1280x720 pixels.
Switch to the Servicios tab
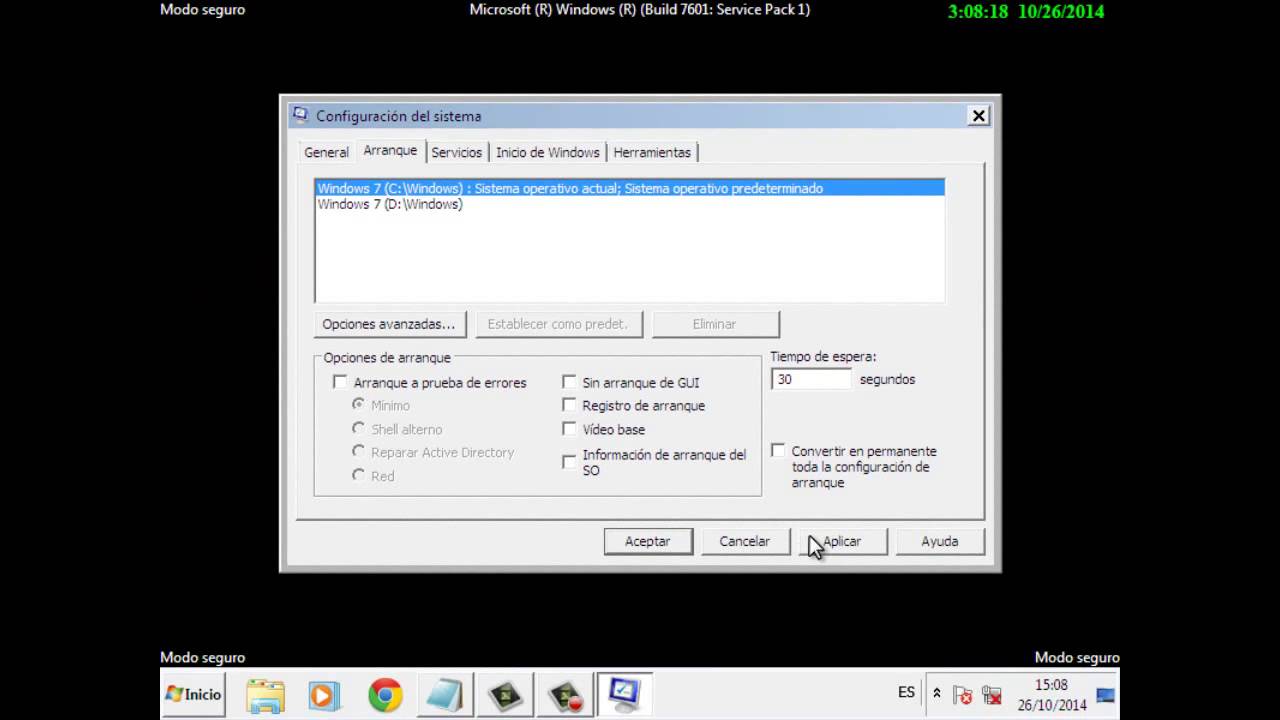click(x=457, y=152)
